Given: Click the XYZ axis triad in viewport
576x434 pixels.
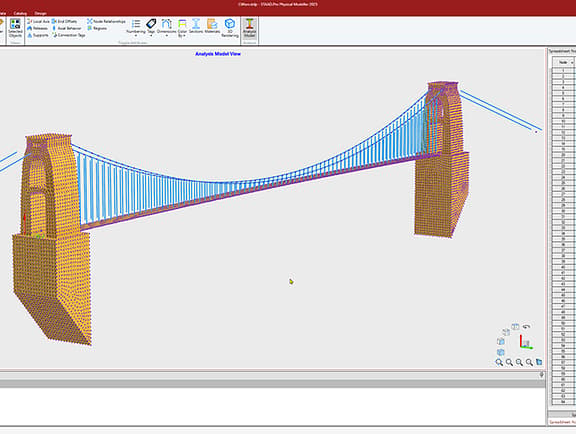Looking at the screenshot, I should 526,342.
